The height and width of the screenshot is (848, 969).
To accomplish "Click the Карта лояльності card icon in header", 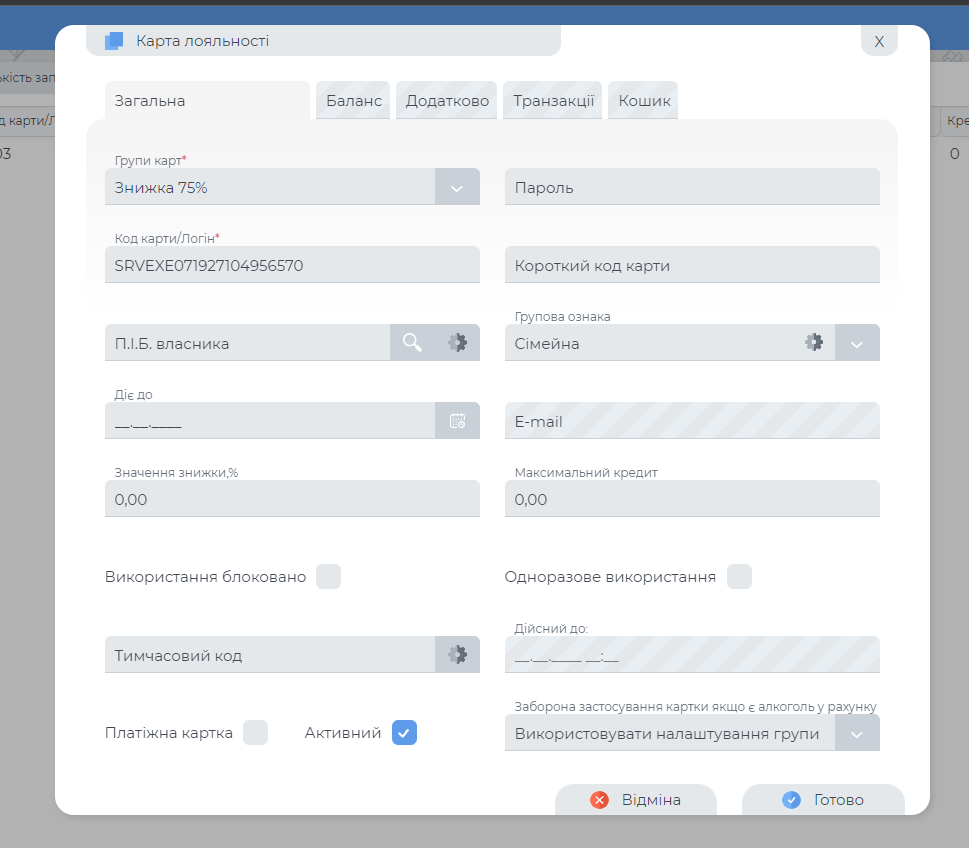I will [114, 41].
